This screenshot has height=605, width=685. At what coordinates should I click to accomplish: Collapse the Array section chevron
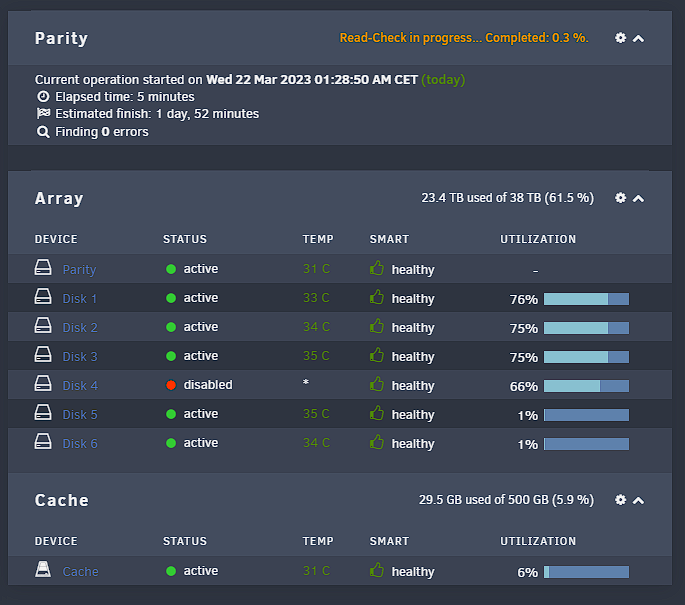click(638, 198)
